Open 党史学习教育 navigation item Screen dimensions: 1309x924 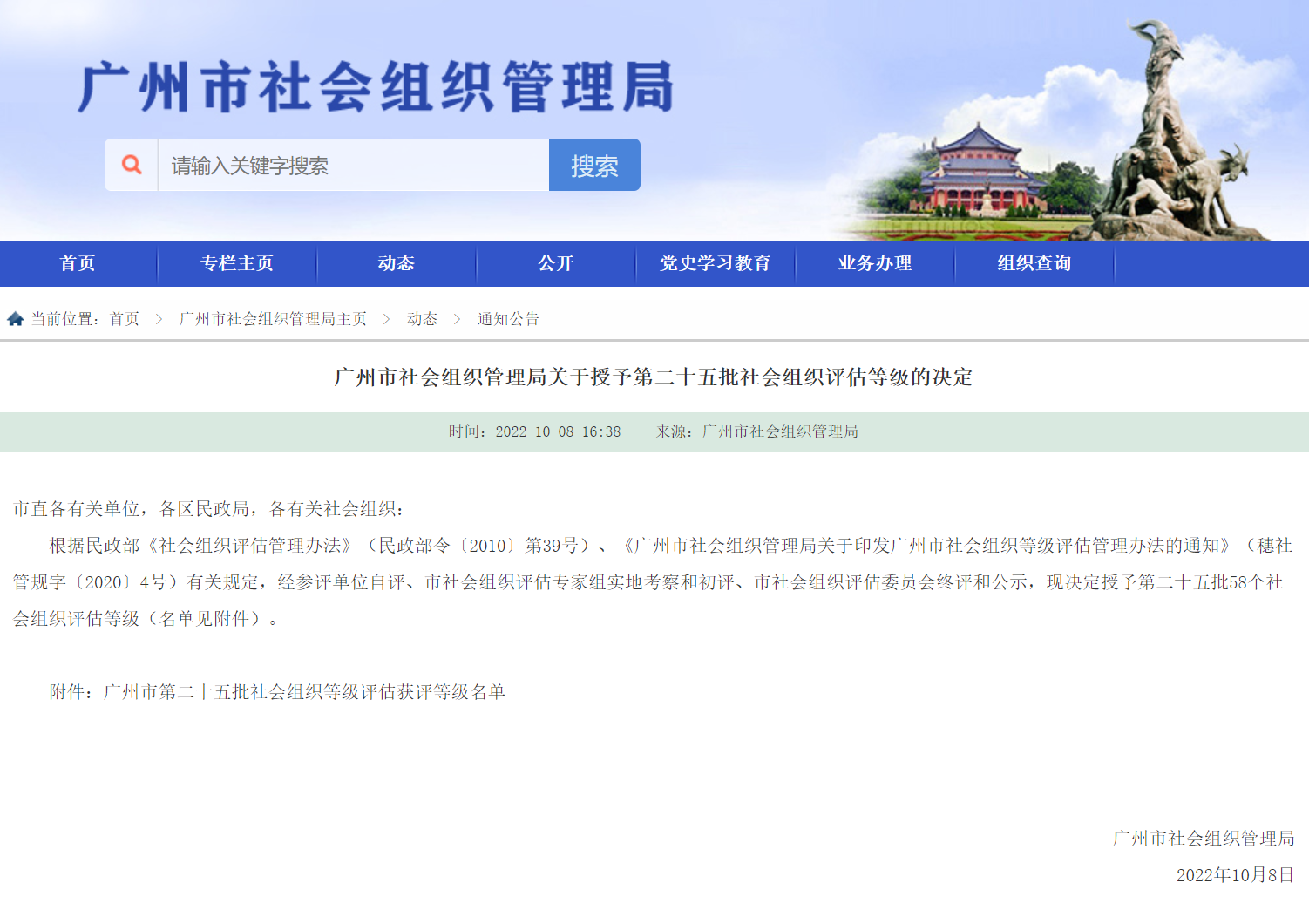pyautogui.click(x=715, y=263)
